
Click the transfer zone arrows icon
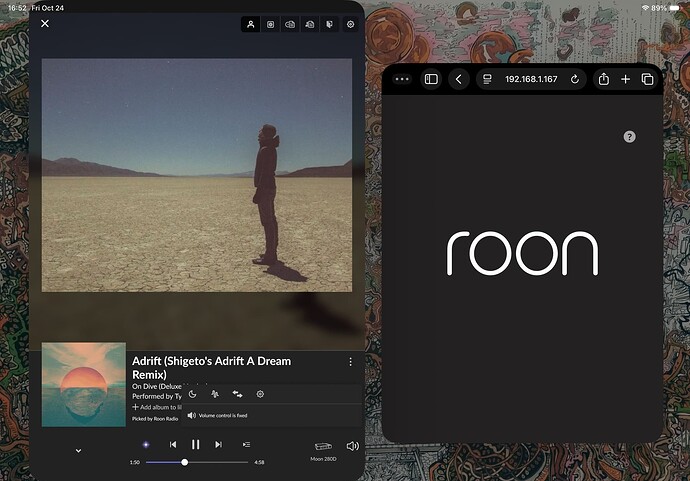point(237,394)
